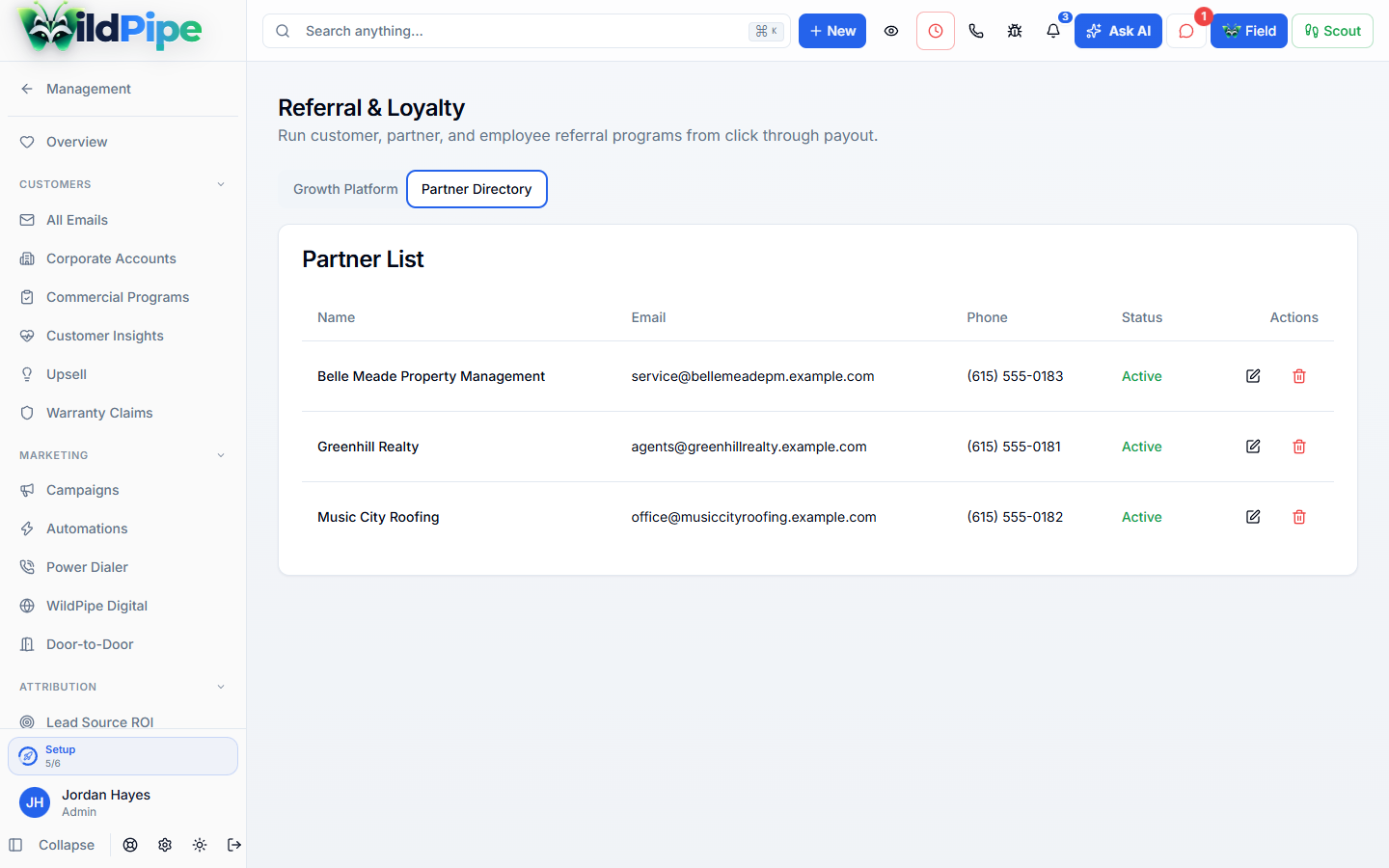Delete the Belle Meade Property Management partner

(1299, 376)
